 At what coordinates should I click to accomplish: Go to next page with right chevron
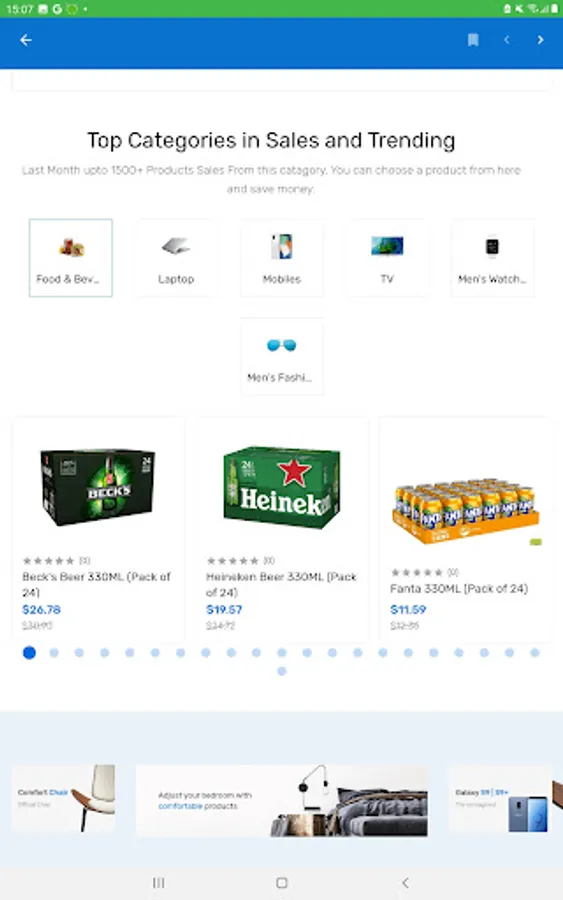pos(540,40)
